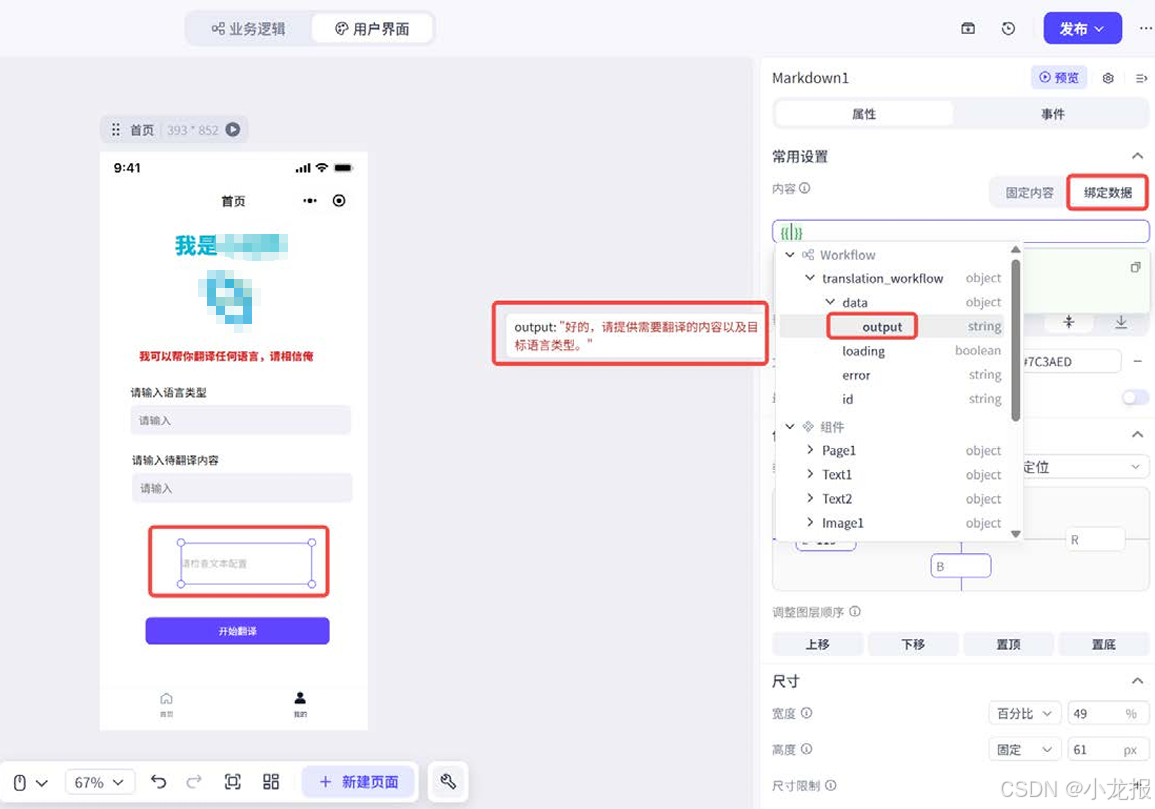Open the version history icon
Screen dimensions: 1155x809
[1008, 28]
